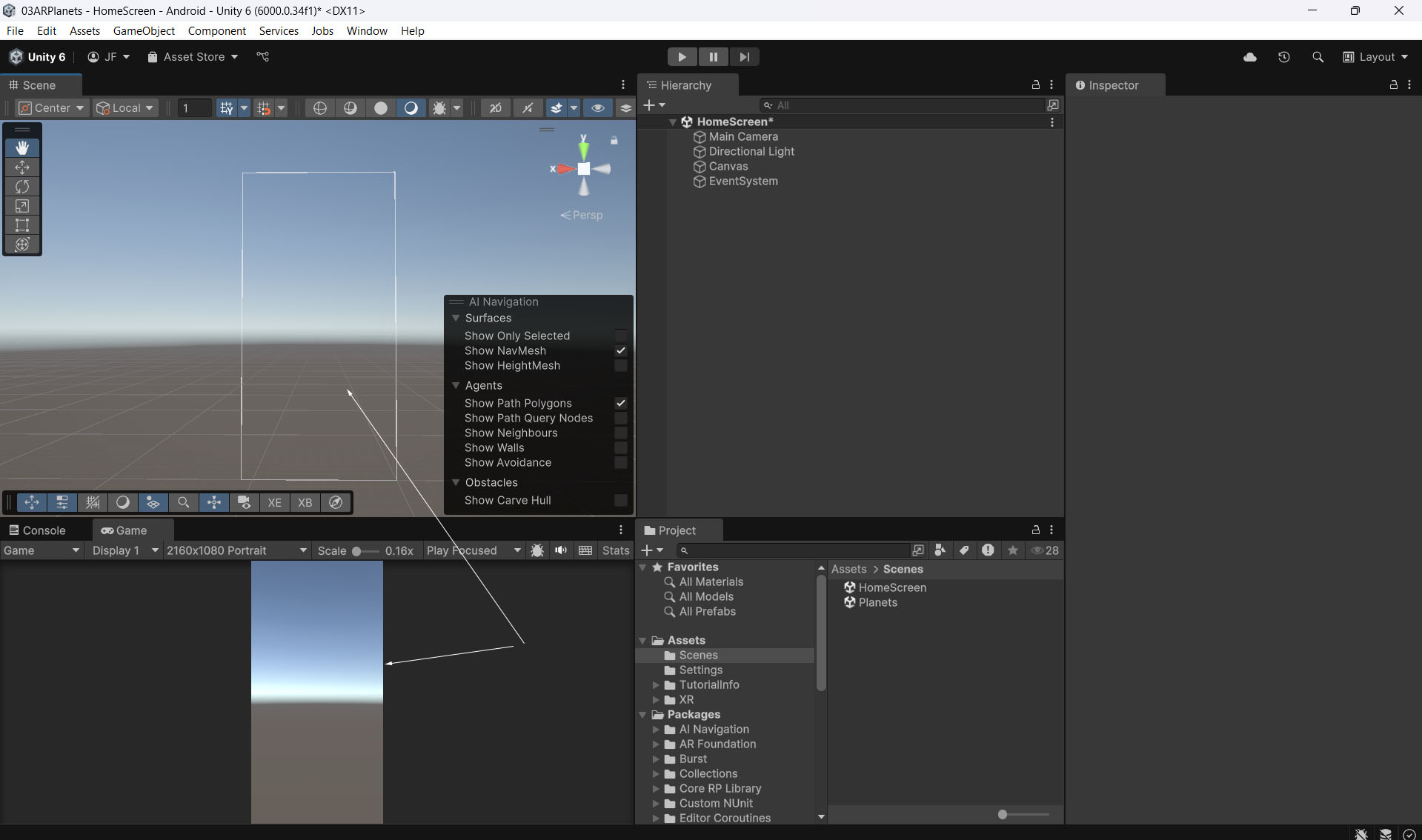The width and height of the screenshot is (1422, 840).
Task: Click the Stats button in Game view
Action: (615, 550)
